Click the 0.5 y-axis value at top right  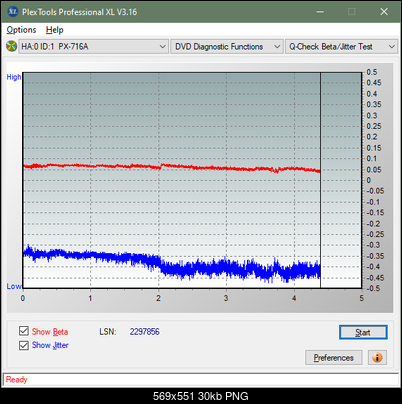coord(372,72)
